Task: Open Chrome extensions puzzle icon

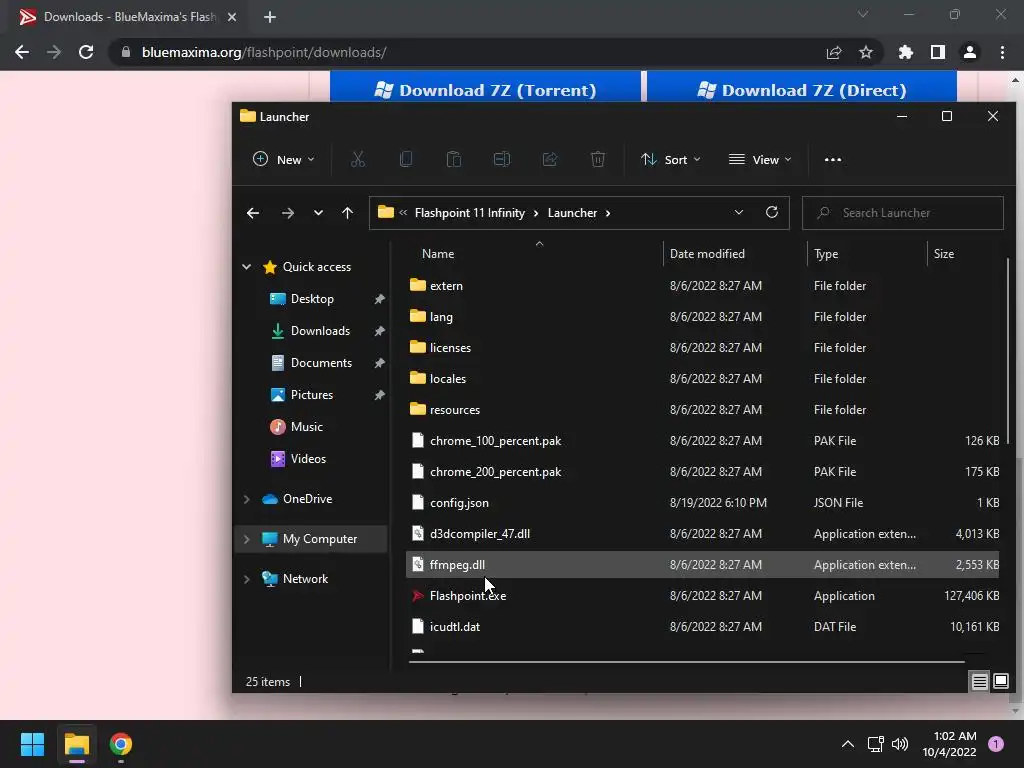Action: [x=906, y=52]
